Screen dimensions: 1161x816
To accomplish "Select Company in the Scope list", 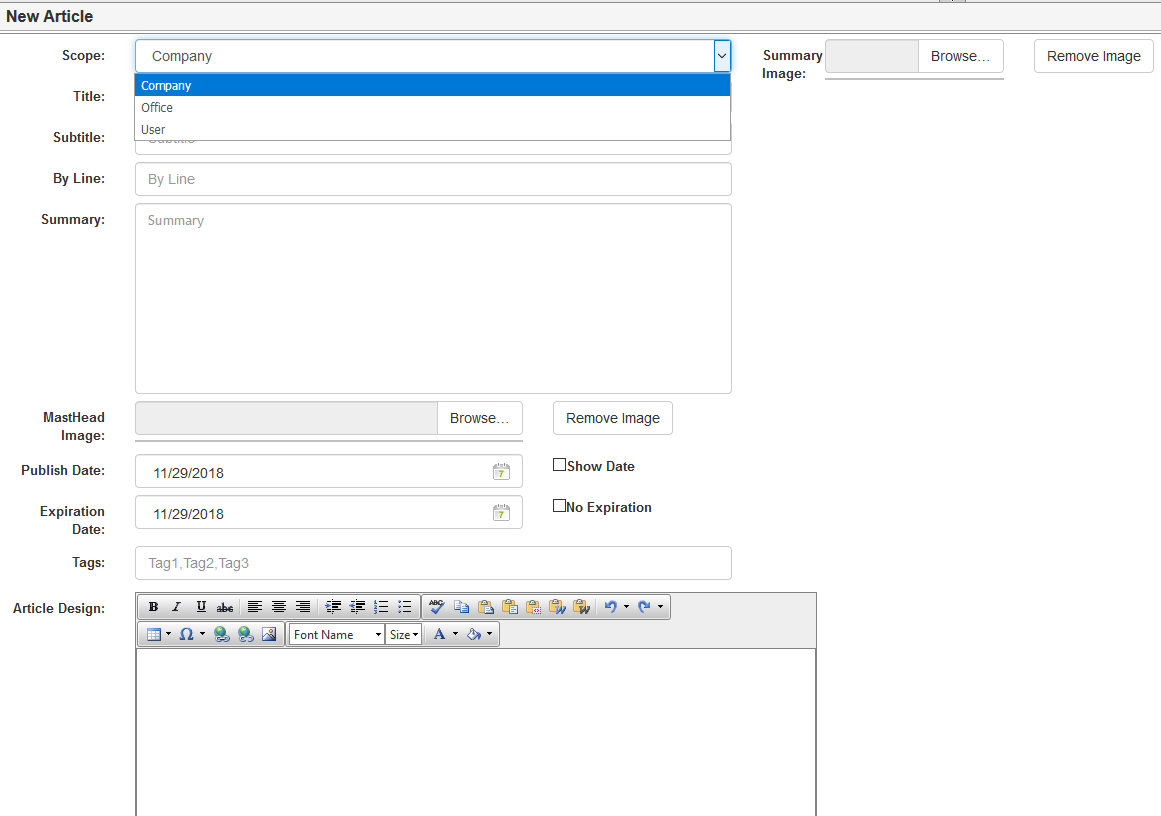I will [x=432, y=85].
